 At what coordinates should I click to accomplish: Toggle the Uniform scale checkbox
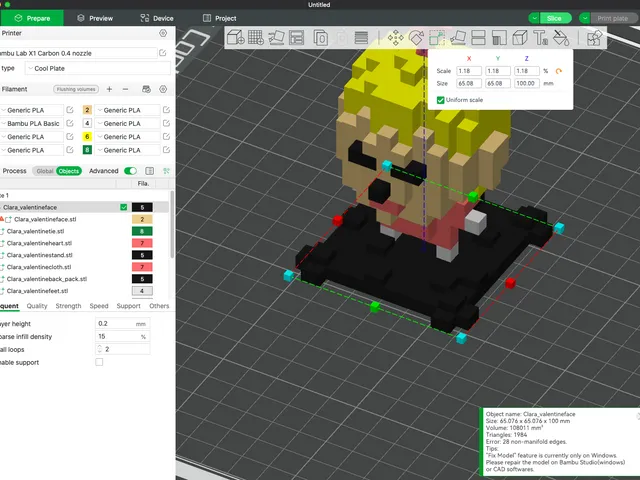(440, 100)
